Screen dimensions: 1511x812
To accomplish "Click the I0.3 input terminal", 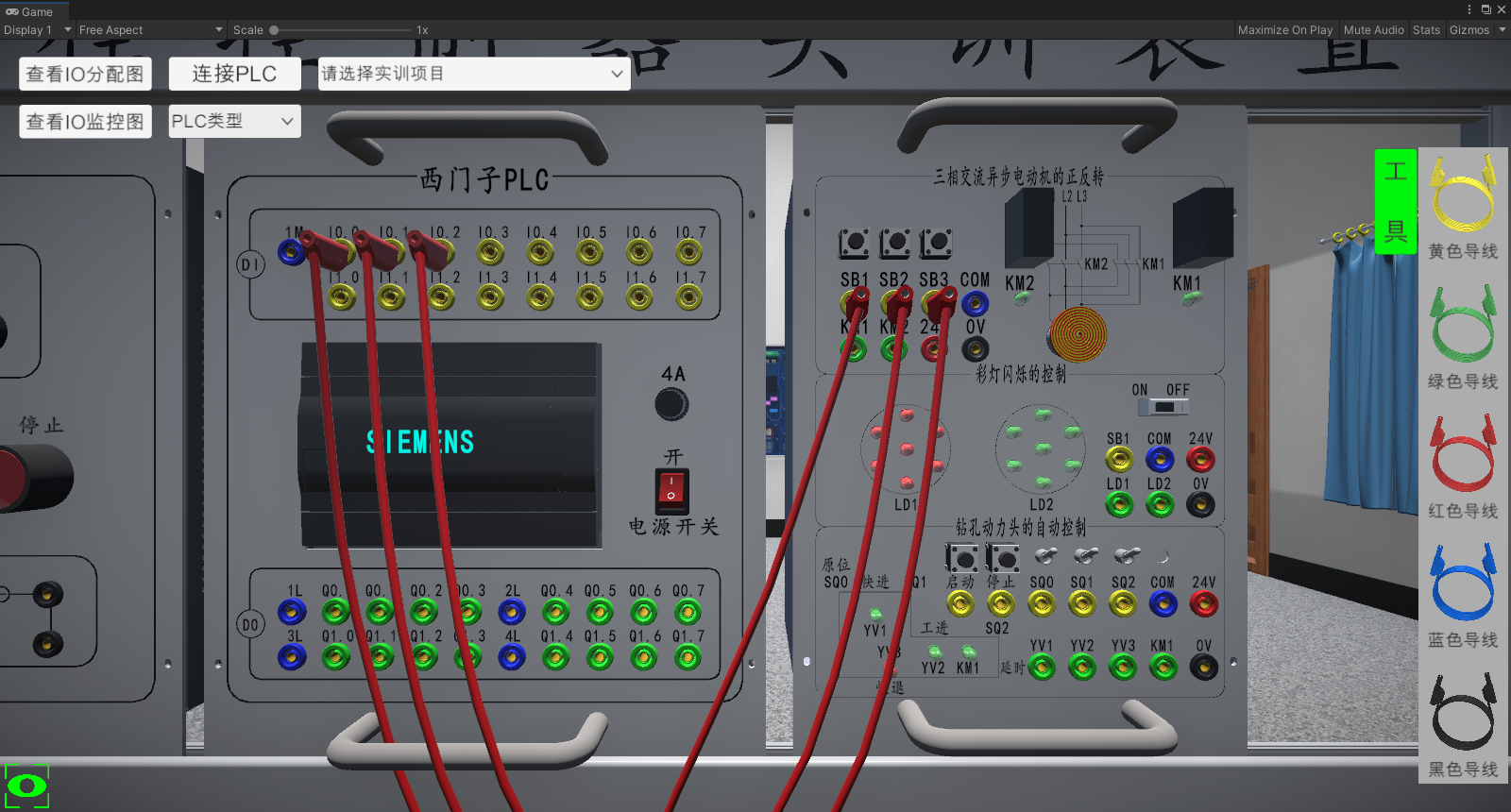I will click(x=490, y=251).
